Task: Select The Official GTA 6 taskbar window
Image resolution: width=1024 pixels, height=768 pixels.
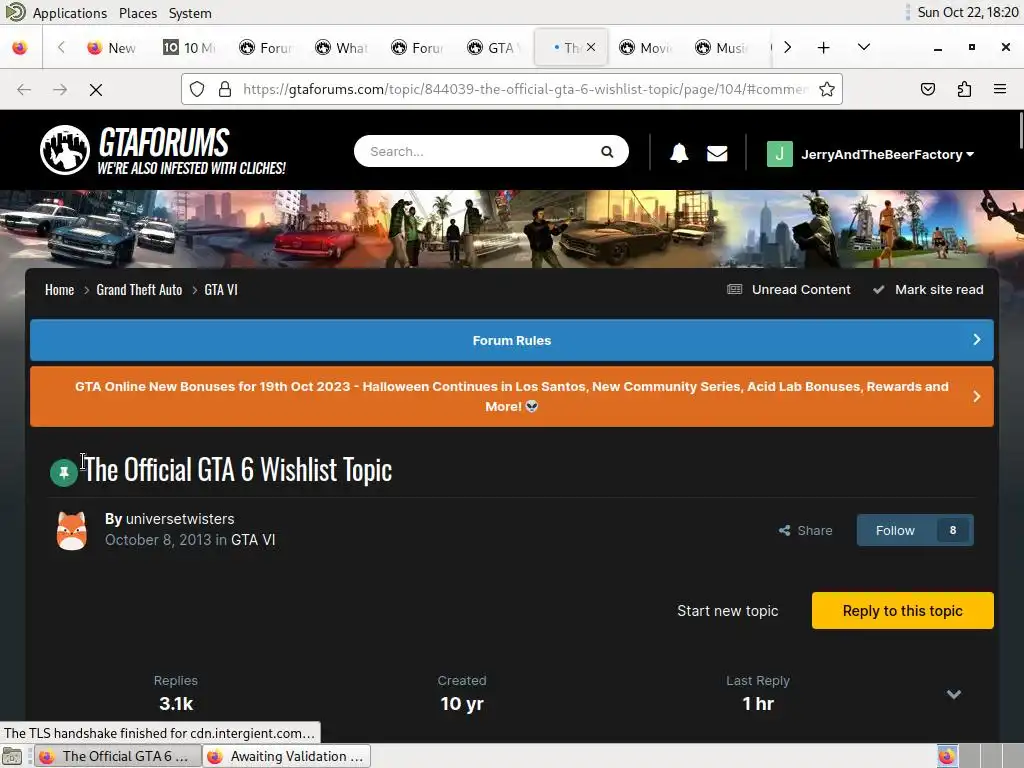Action: (x=118, y=756)
